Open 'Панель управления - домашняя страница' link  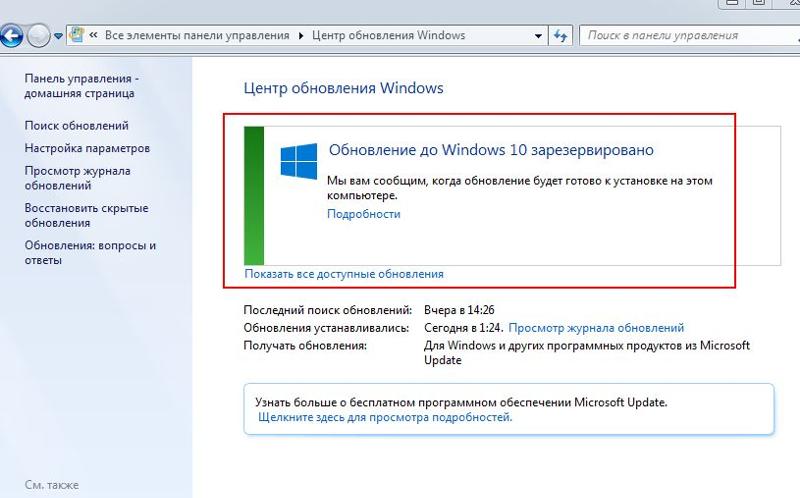(82, 86)
